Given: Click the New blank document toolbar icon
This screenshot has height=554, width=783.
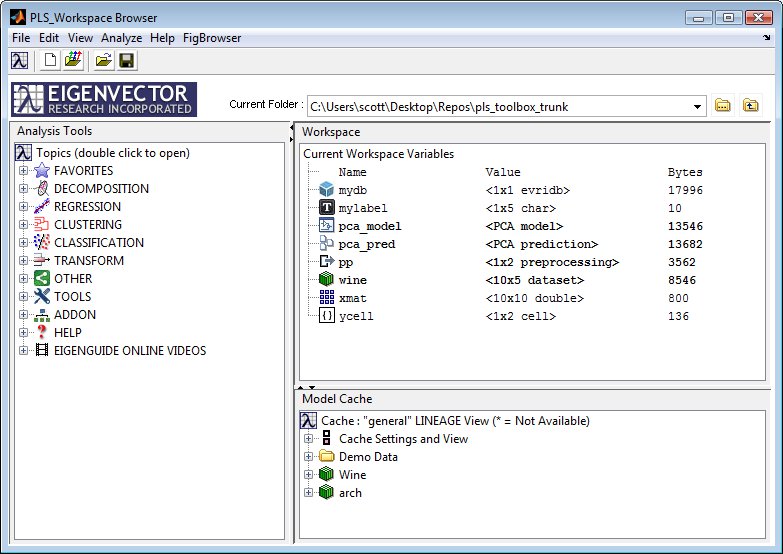Looking at the screenshot, I should click(x=50, y=61).
